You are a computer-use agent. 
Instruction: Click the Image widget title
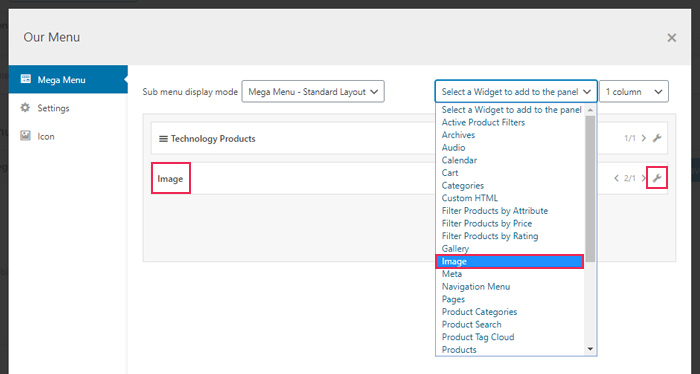click(x=170, y=179)
